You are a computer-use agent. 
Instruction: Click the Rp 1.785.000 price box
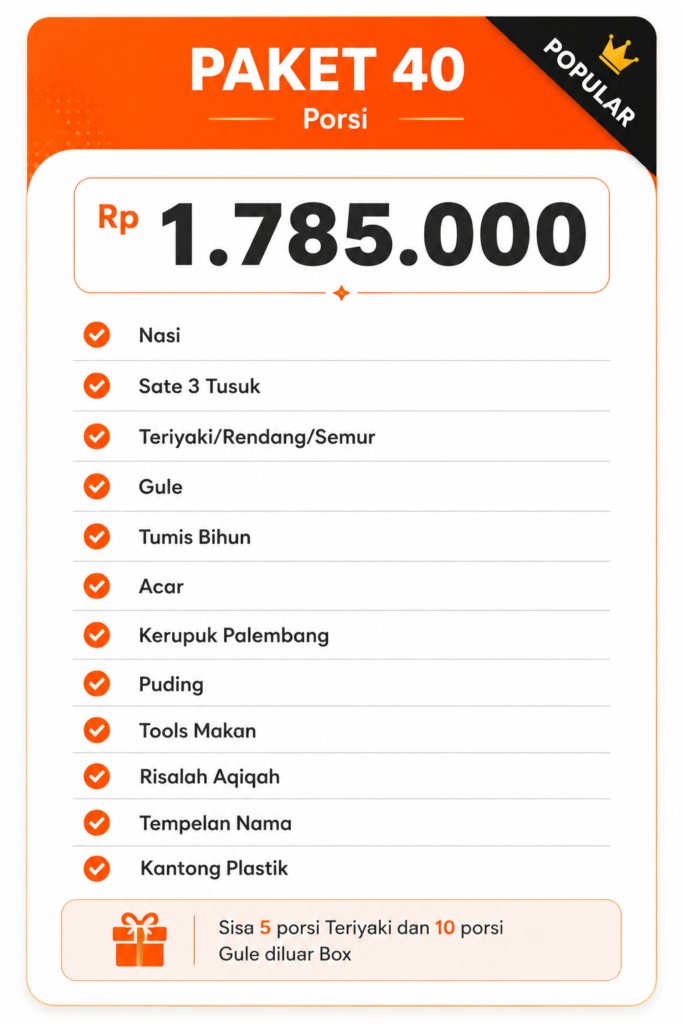(x=342, y=235)
